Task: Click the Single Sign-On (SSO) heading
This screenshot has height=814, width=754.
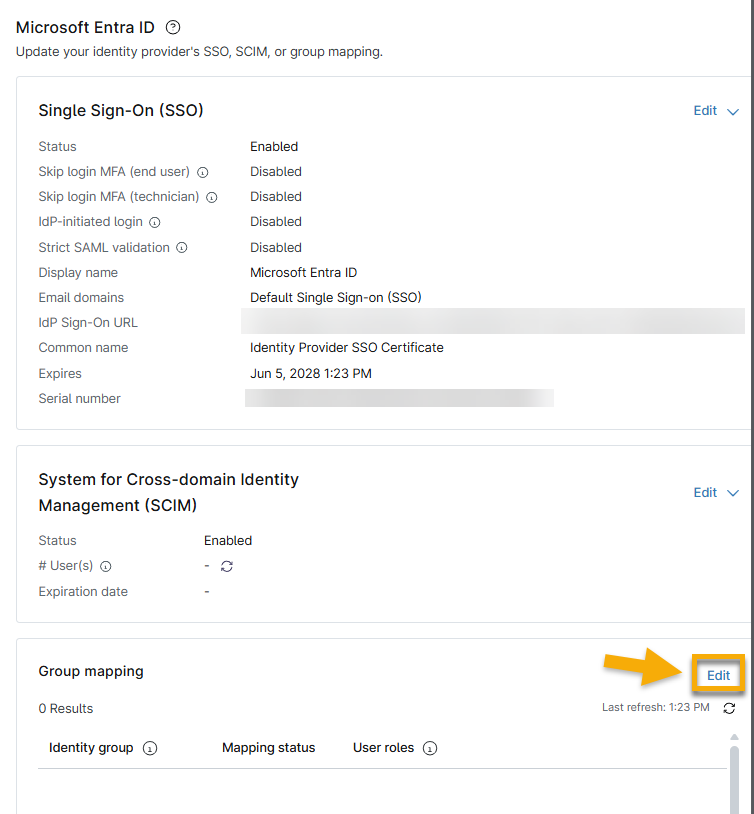Action: (120, 110)
